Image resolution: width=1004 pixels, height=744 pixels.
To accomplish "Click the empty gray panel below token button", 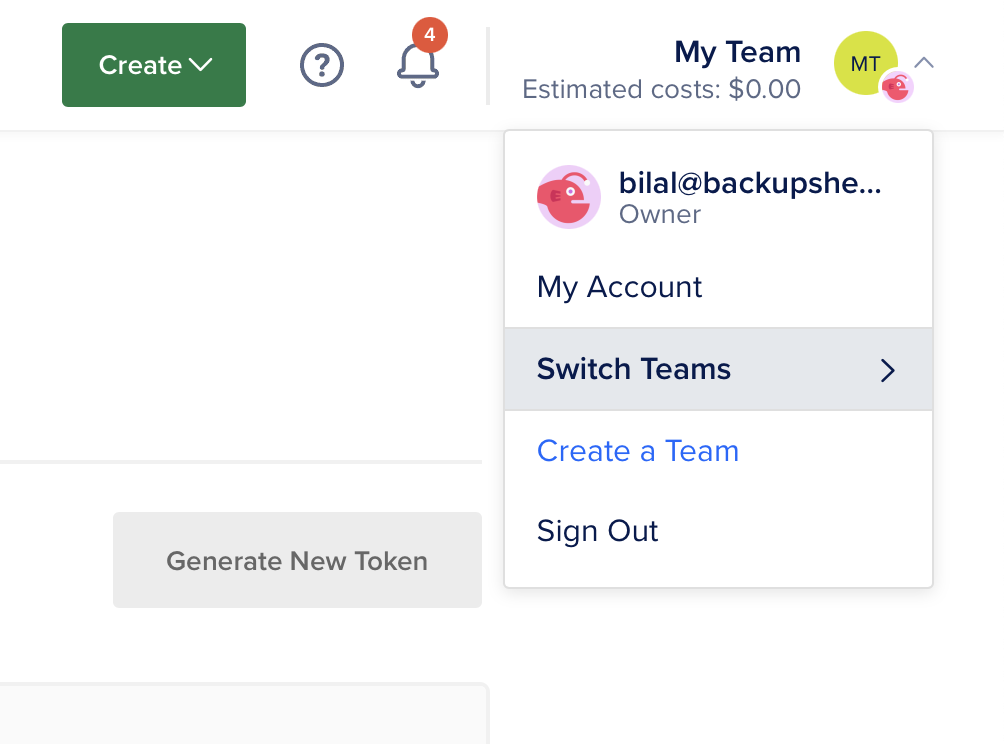I will pyautogui.click(x=243, y=713).
